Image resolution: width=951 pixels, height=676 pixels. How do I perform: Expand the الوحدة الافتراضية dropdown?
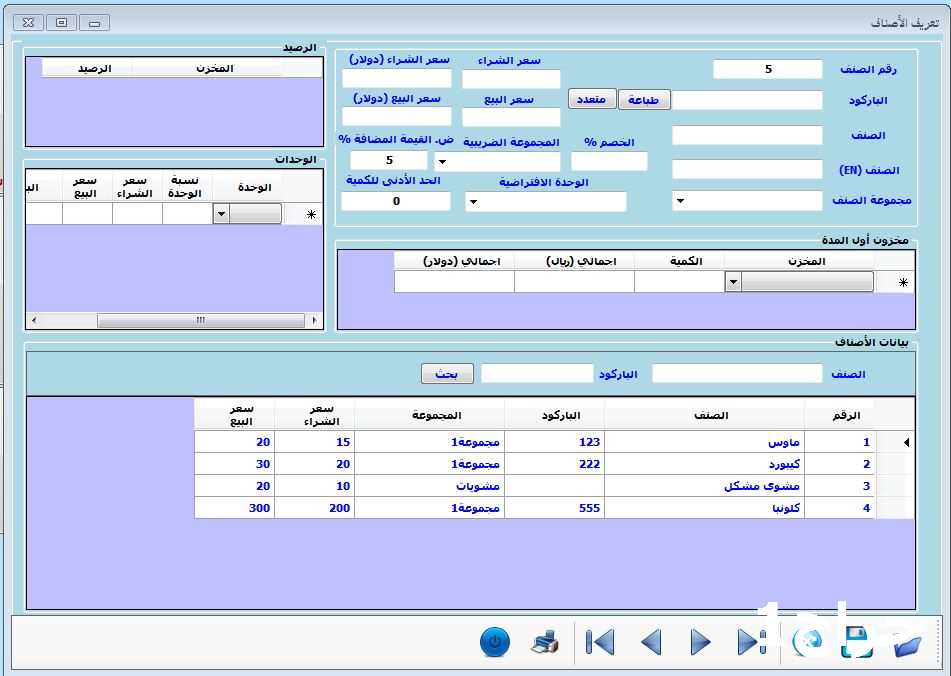[x=472, y=202]
